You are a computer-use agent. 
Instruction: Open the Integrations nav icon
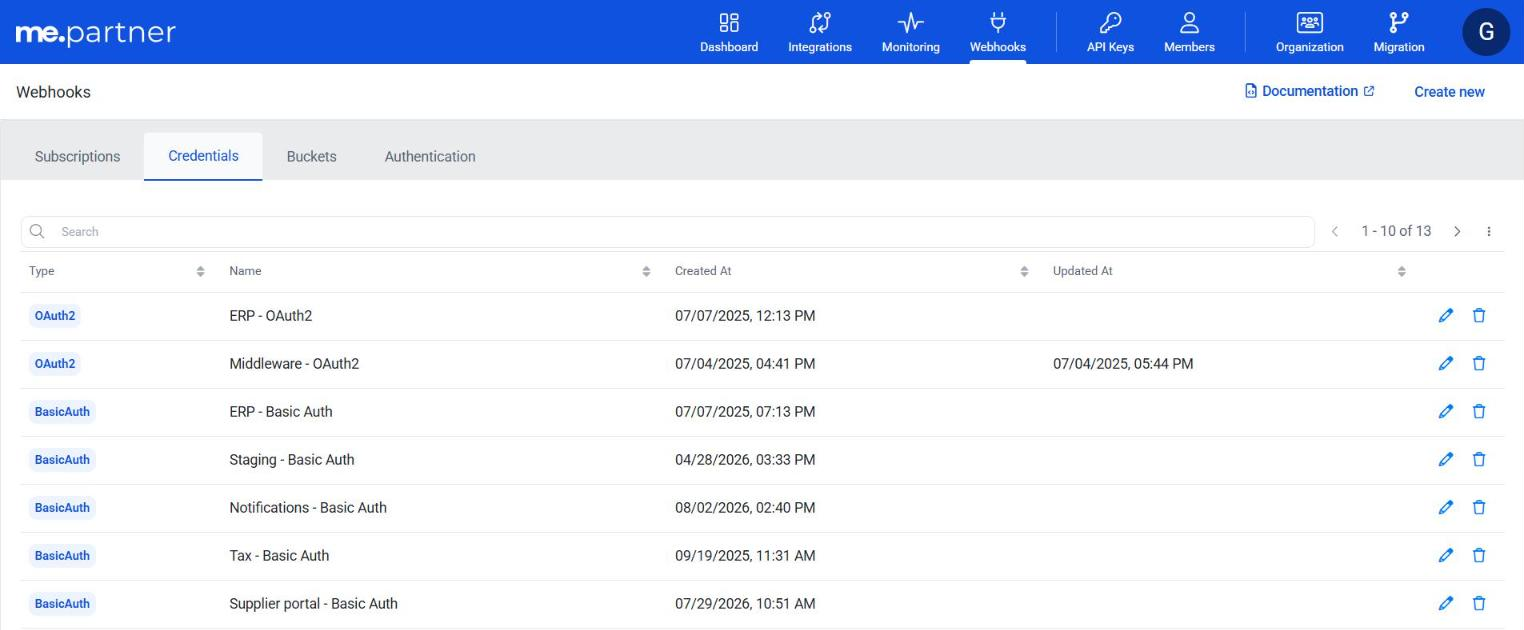[x=820, y=22]
